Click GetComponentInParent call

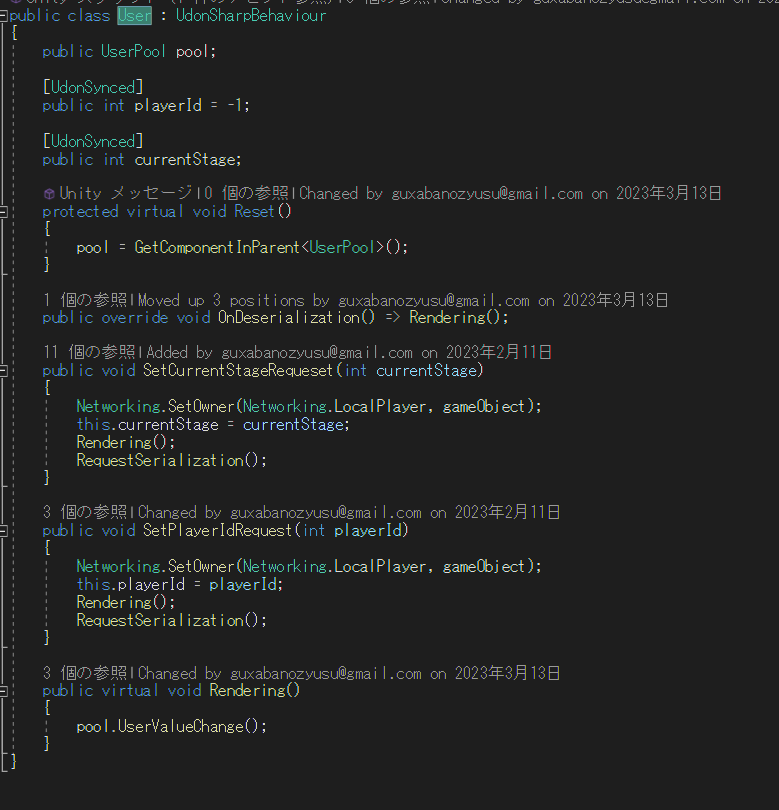[217, 247]
